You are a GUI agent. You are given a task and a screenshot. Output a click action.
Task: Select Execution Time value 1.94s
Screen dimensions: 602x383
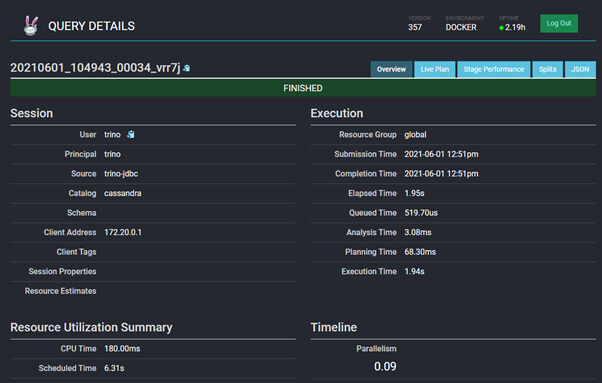414,272
